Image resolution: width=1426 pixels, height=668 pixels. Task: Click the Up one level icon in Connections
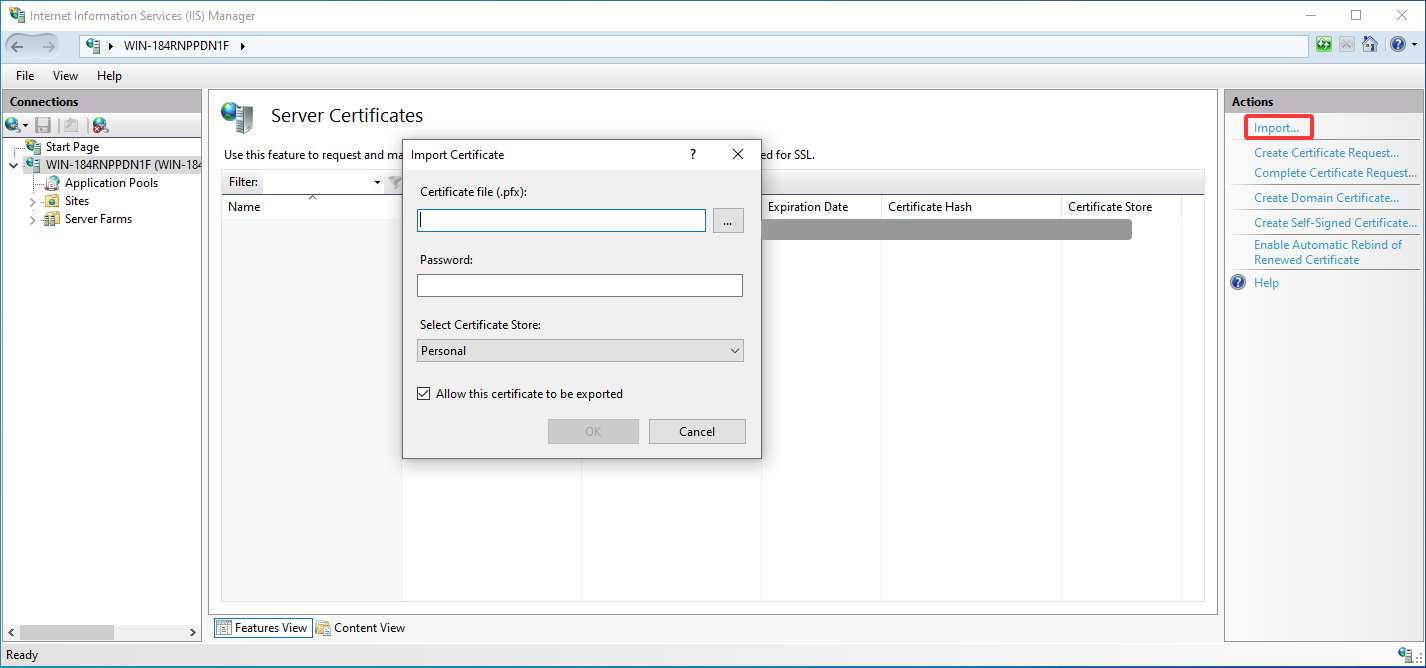click(71, 125)
